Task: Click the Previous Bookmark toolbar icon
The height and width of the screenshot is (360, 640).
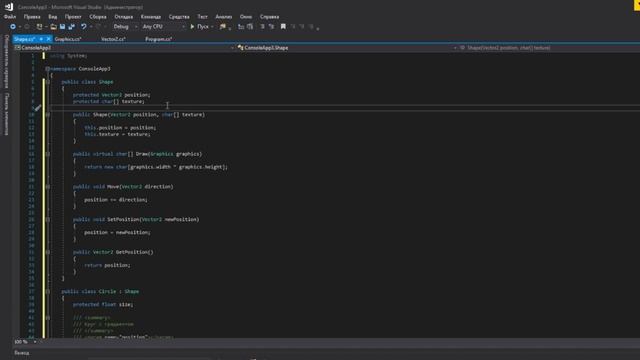Action: click(293, 27)
